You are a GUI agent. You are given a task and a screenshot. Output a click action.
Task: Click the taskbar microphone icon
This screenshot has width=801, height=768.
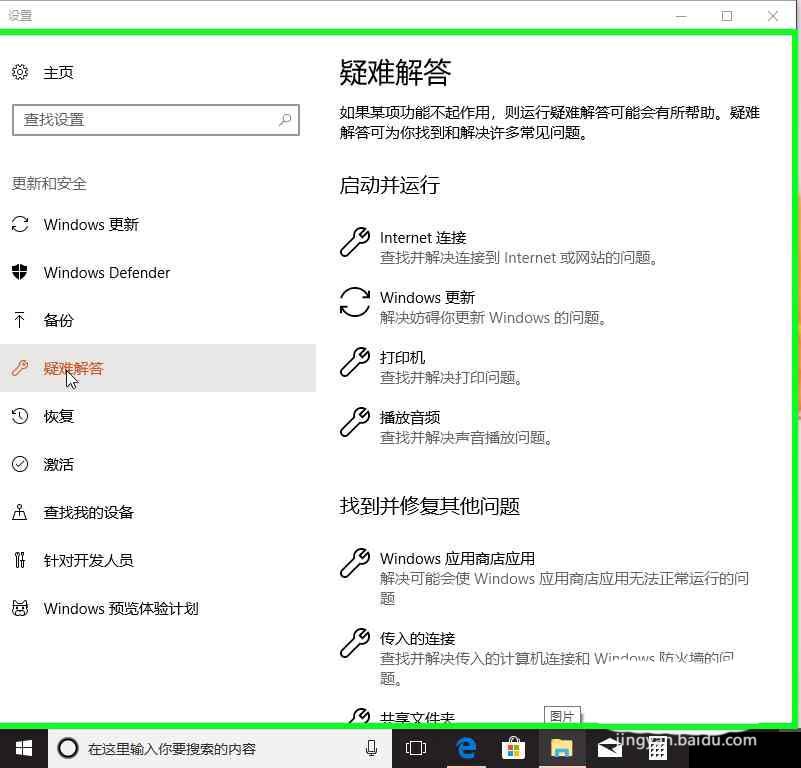(x=371, y=749)
